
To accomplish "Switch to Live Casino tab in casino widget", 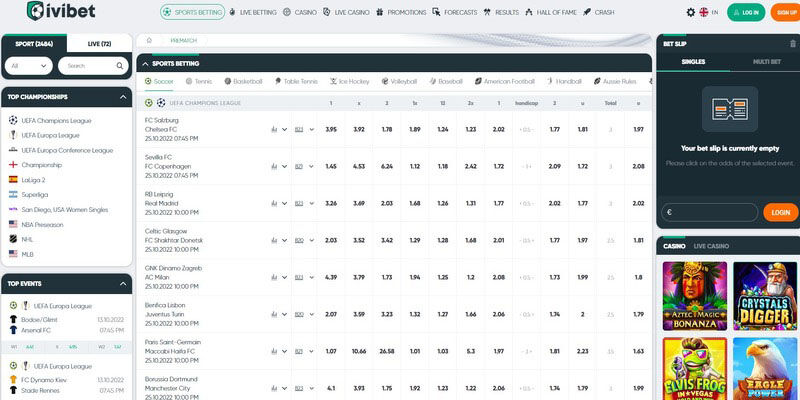I will 711,246.
